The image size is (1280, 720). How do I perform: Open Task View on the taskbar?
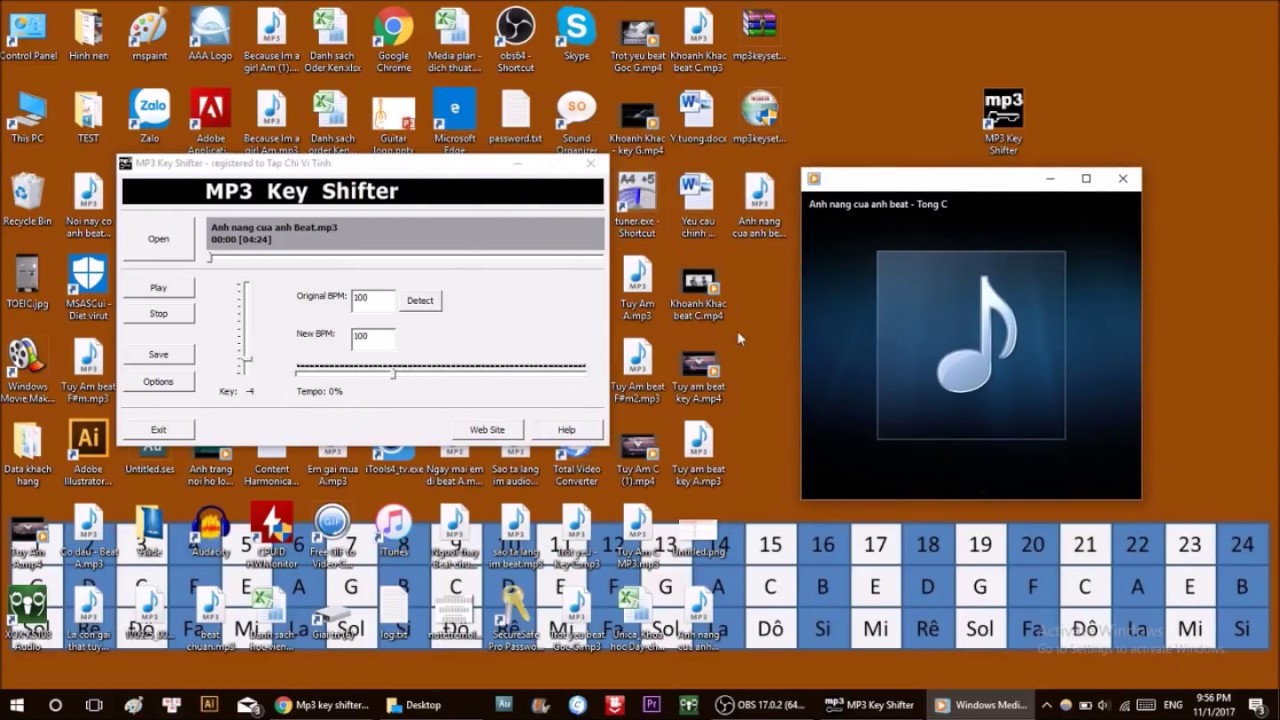click(94, 705)
